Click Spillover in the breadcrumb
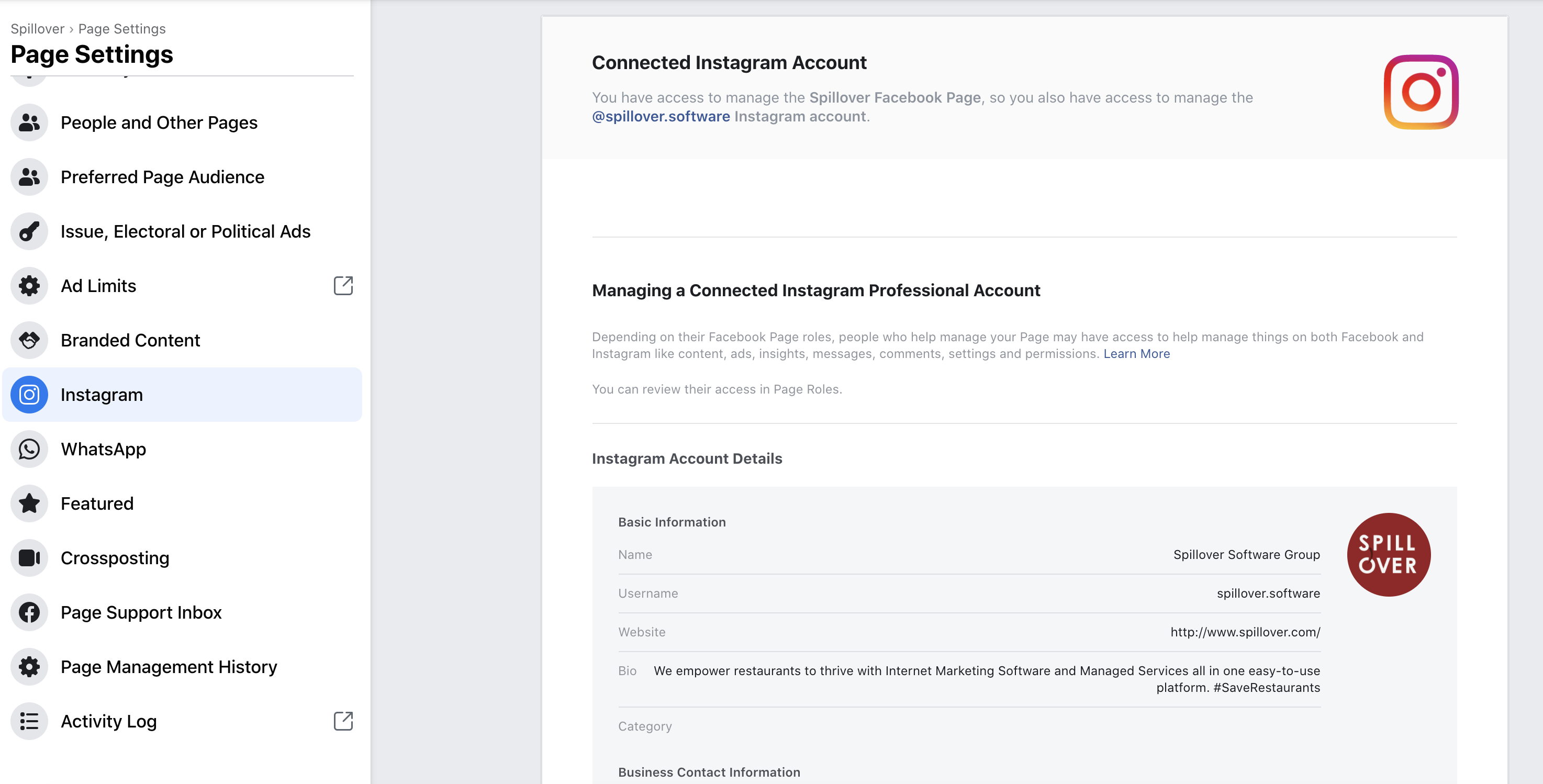Screen dimensions: 1543x784 click(x=37, y=29)
